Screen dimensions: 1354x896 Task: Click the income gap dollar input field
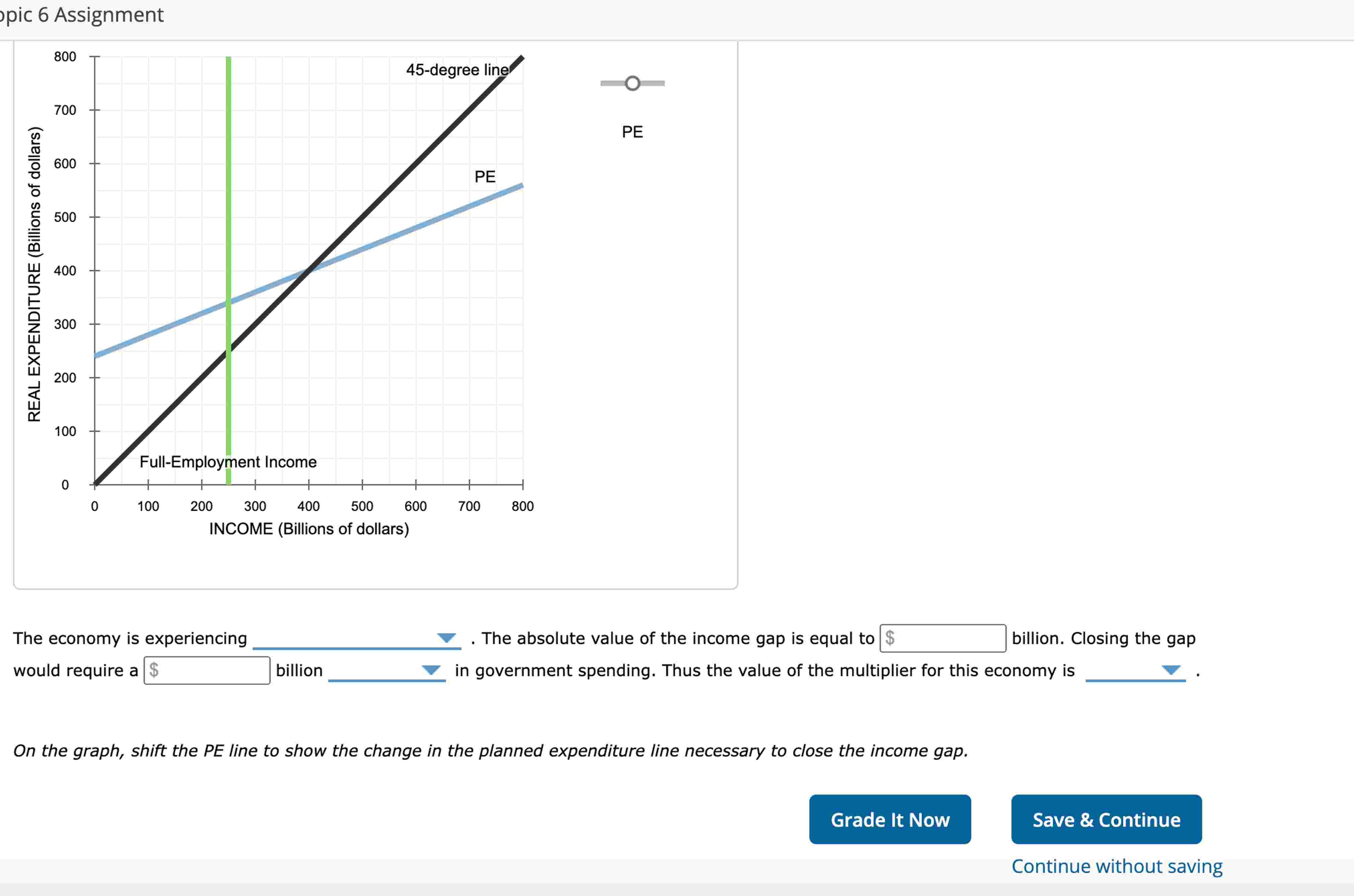click(x=943, y=638)
